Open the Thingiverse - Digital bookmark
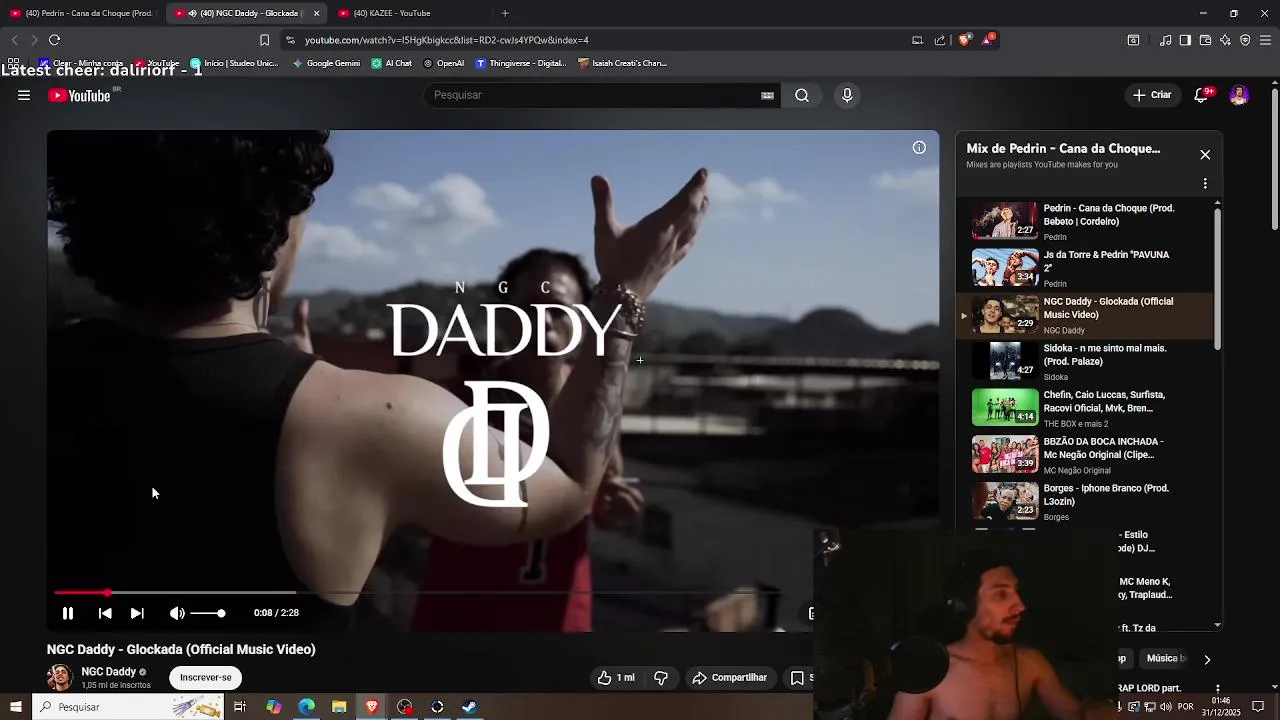The height and width of the screenshot is (720, 1280). pyautogui.click(x=521, y=63)
